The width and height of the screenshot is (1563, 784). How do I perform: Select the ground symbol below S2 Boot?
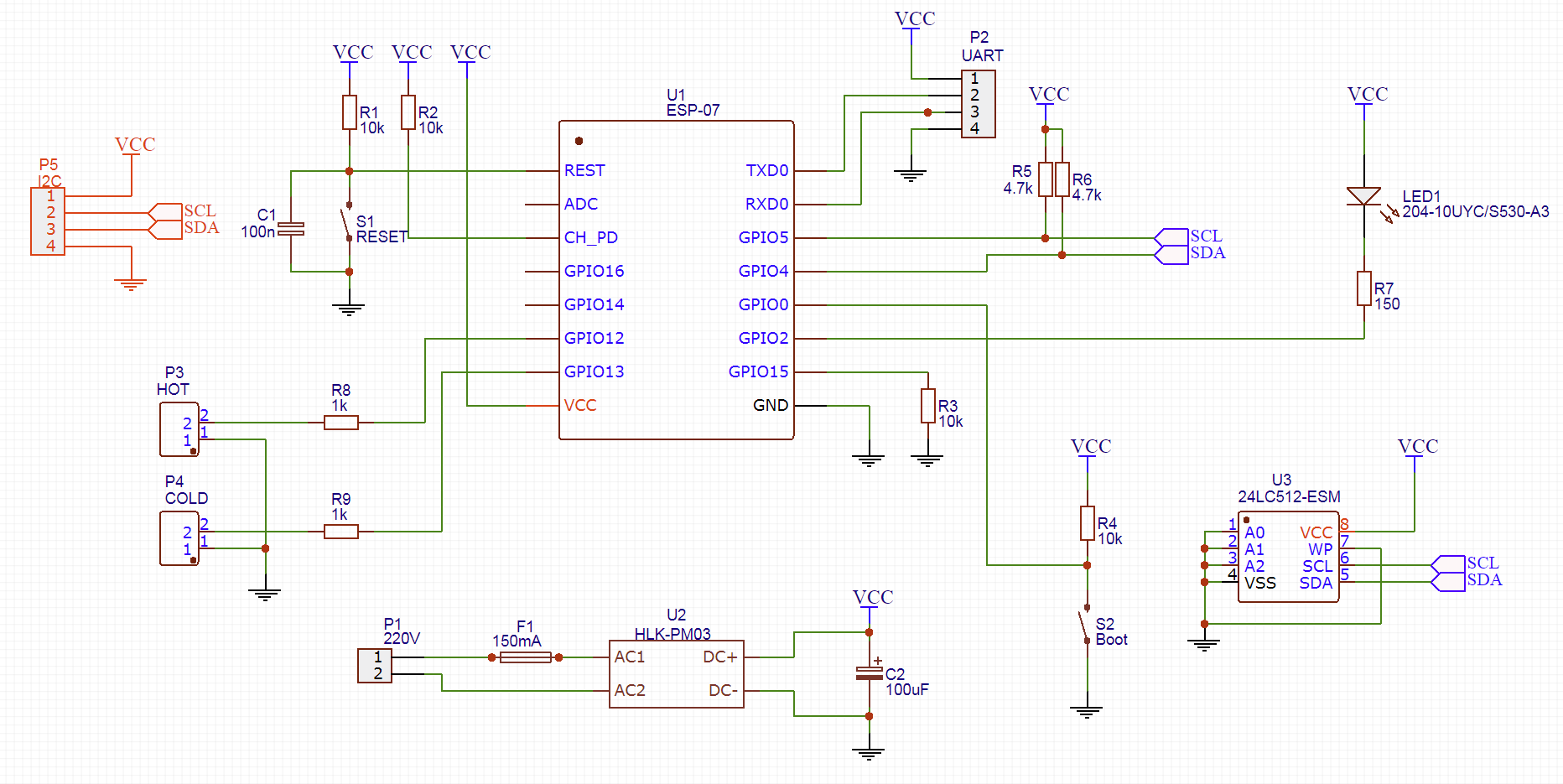click(x=1087, y=712)
